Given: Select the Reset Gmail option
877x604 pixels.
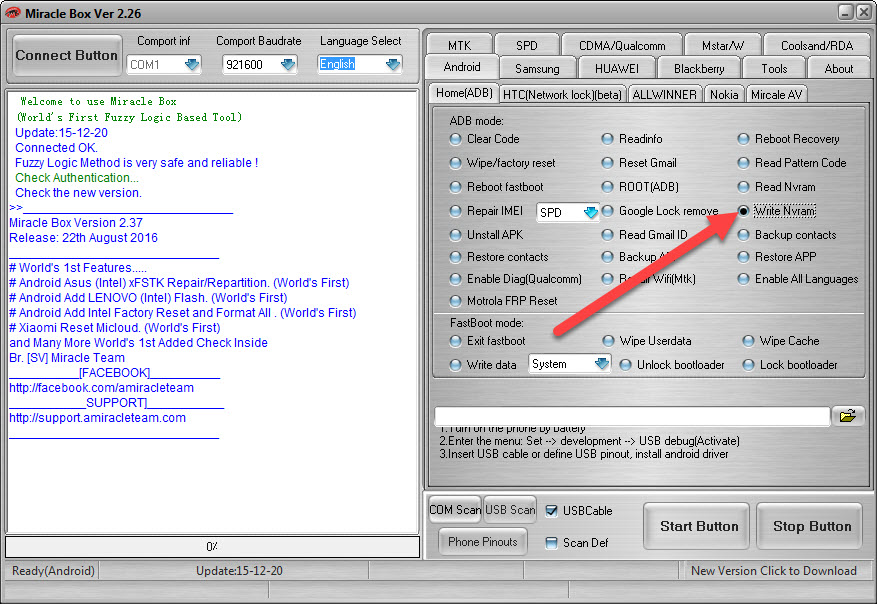Looking at the screenshot, I should 607,163.
